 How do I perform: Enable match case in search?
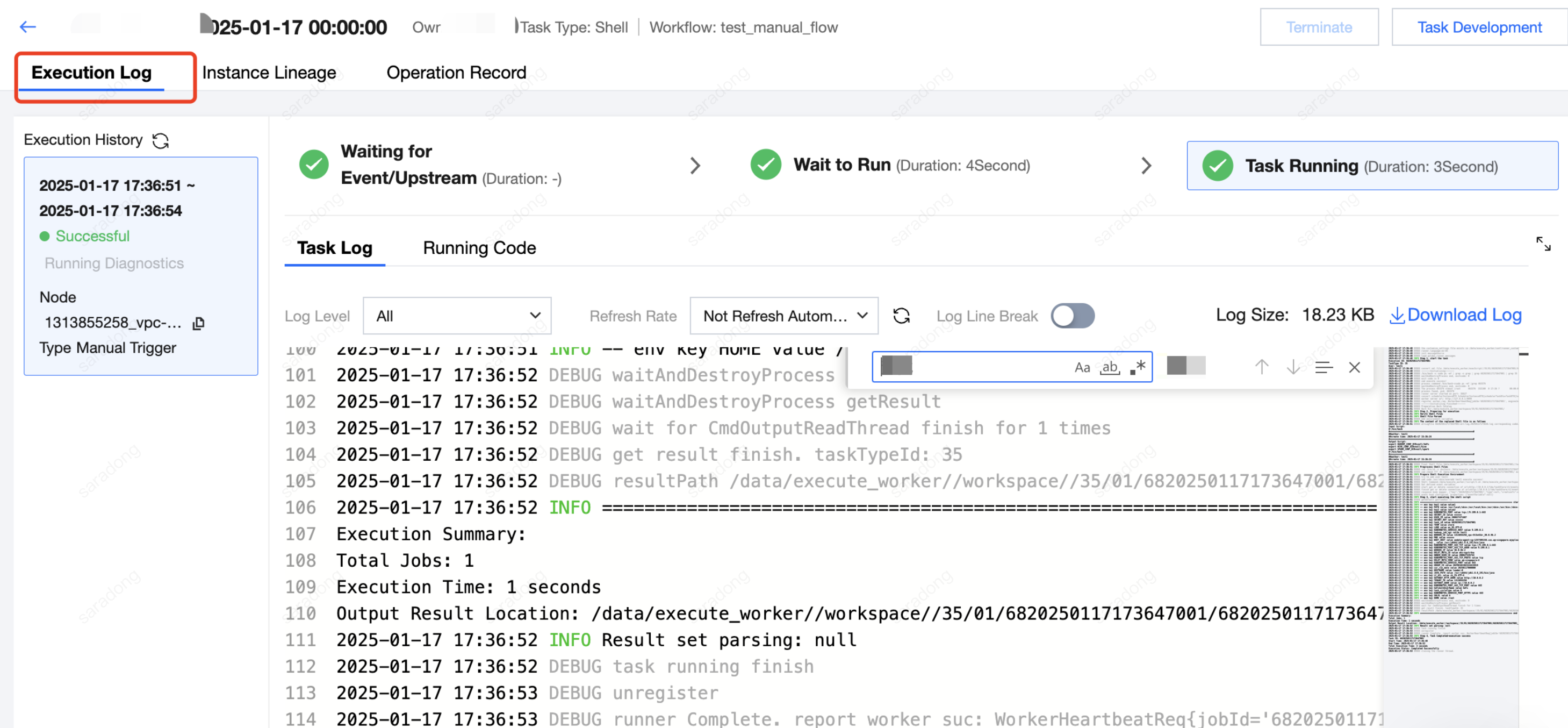(1082, 367)
